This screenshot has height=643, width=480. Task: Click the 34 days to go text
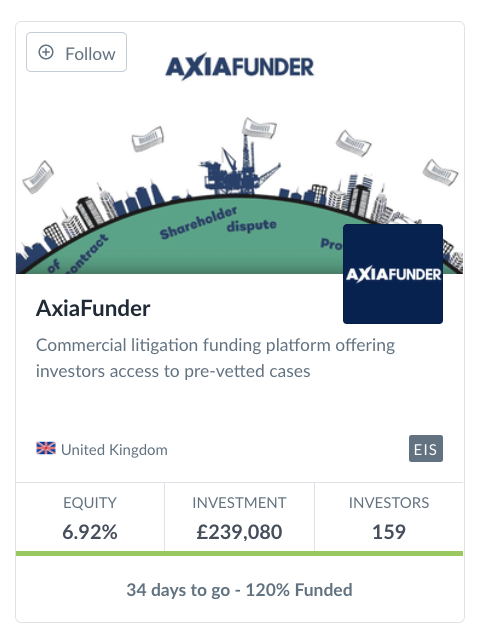click(178, 590)
